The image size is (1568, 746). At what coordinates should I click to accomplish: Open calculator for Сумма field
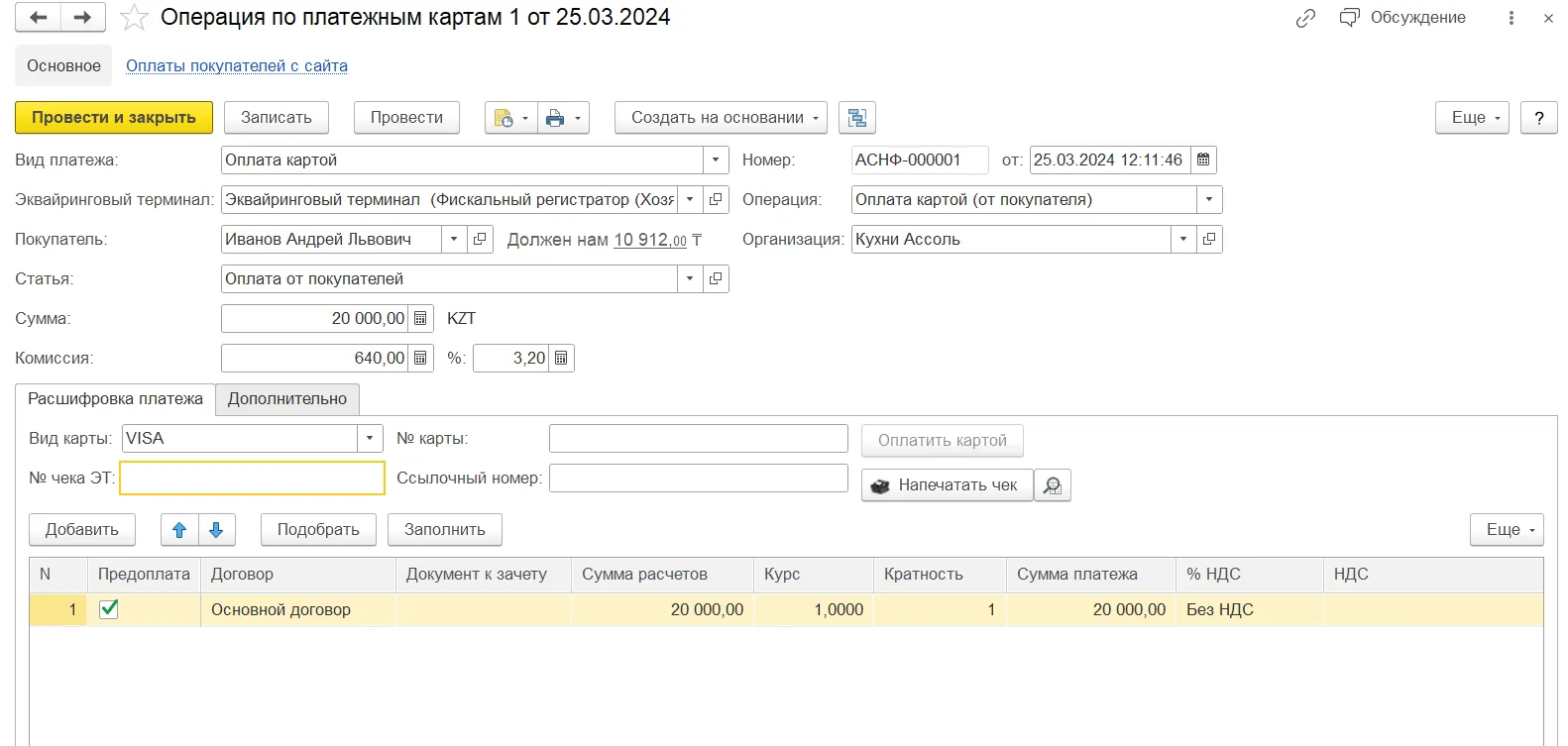420,318
